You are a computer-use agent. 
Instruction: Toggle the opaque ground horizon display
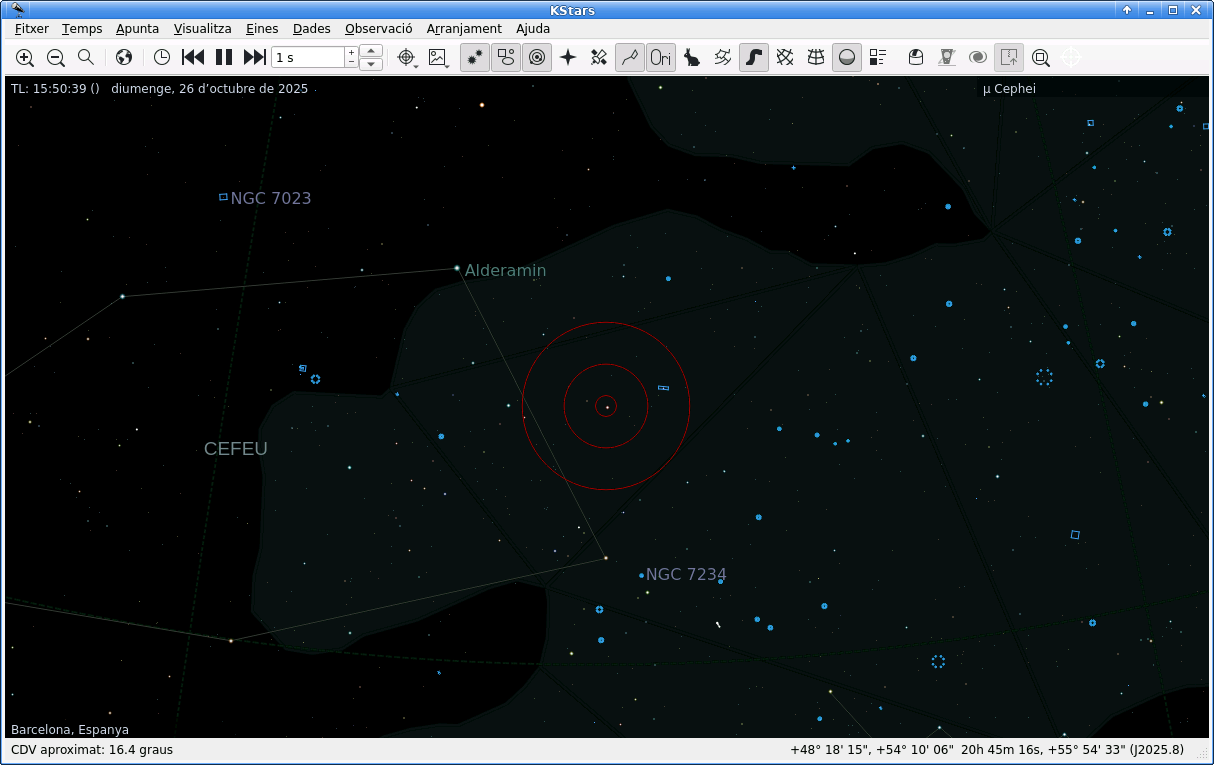pos(846,57)
